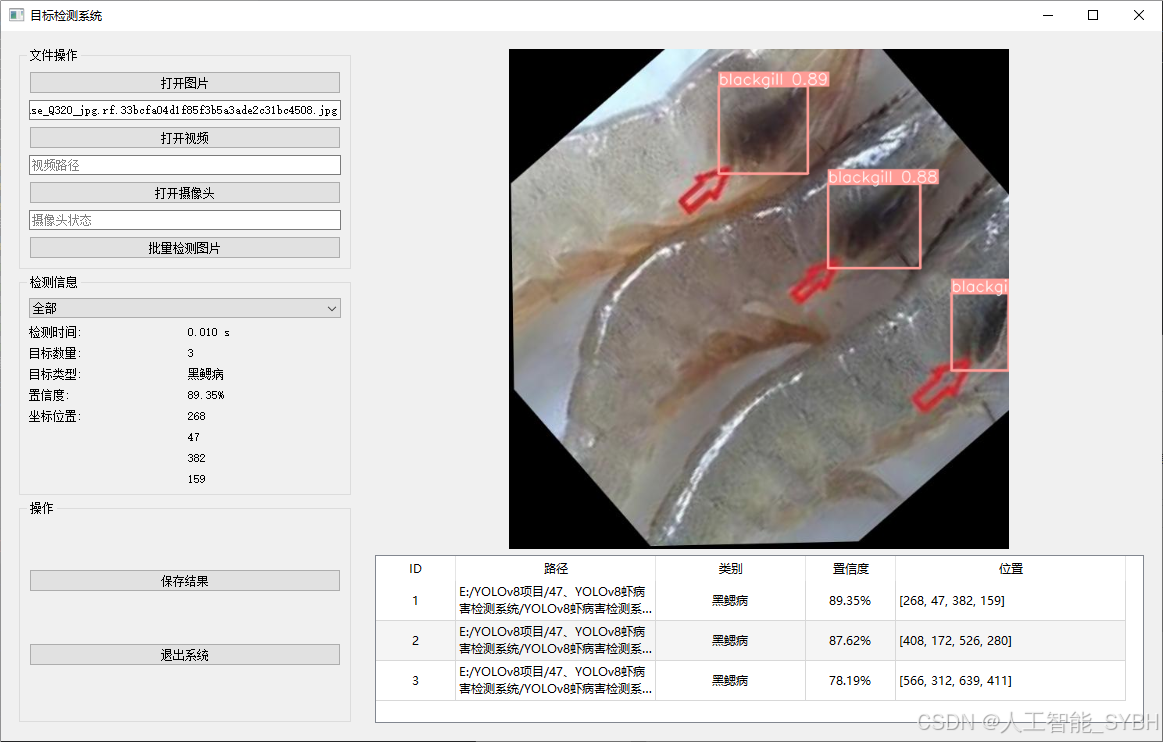Select position cell [566, 312, 639, 411]
Screen dimensions: 1163x742
tap(1010, 680)
